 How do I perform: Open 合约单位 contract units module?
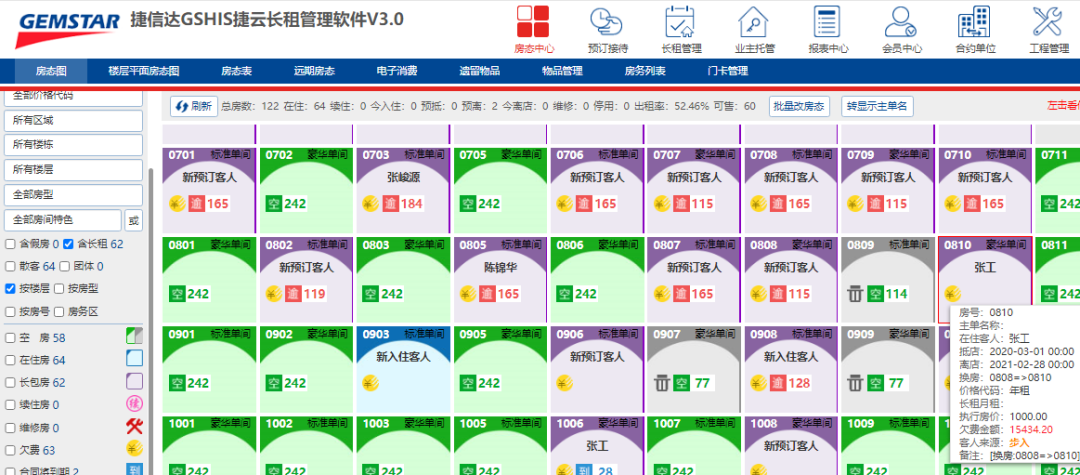[x=975, y=28]
